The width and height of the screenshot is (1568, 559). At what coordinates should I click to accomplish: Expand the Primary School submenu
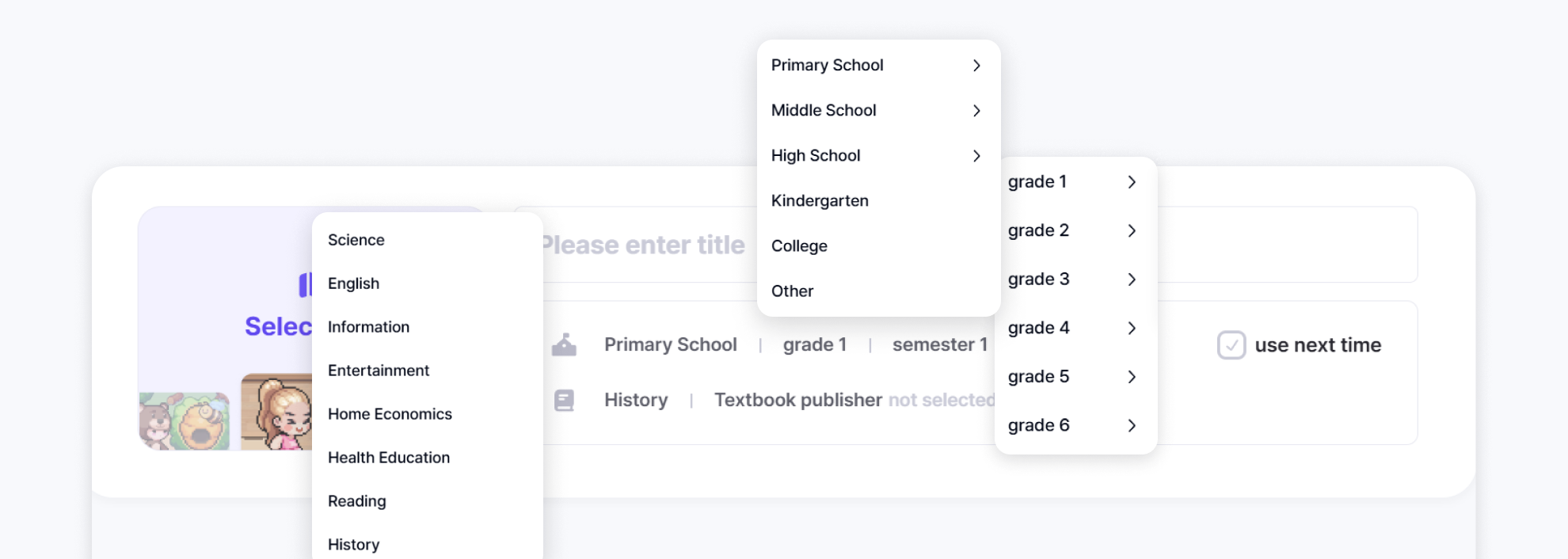tap(976, 66)
